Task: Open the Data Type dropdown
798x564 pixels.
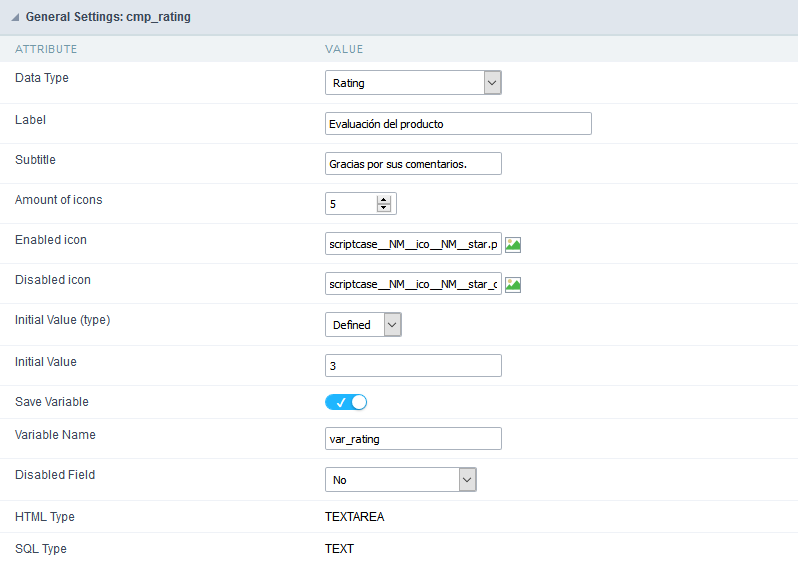Action: pos(413,83)
